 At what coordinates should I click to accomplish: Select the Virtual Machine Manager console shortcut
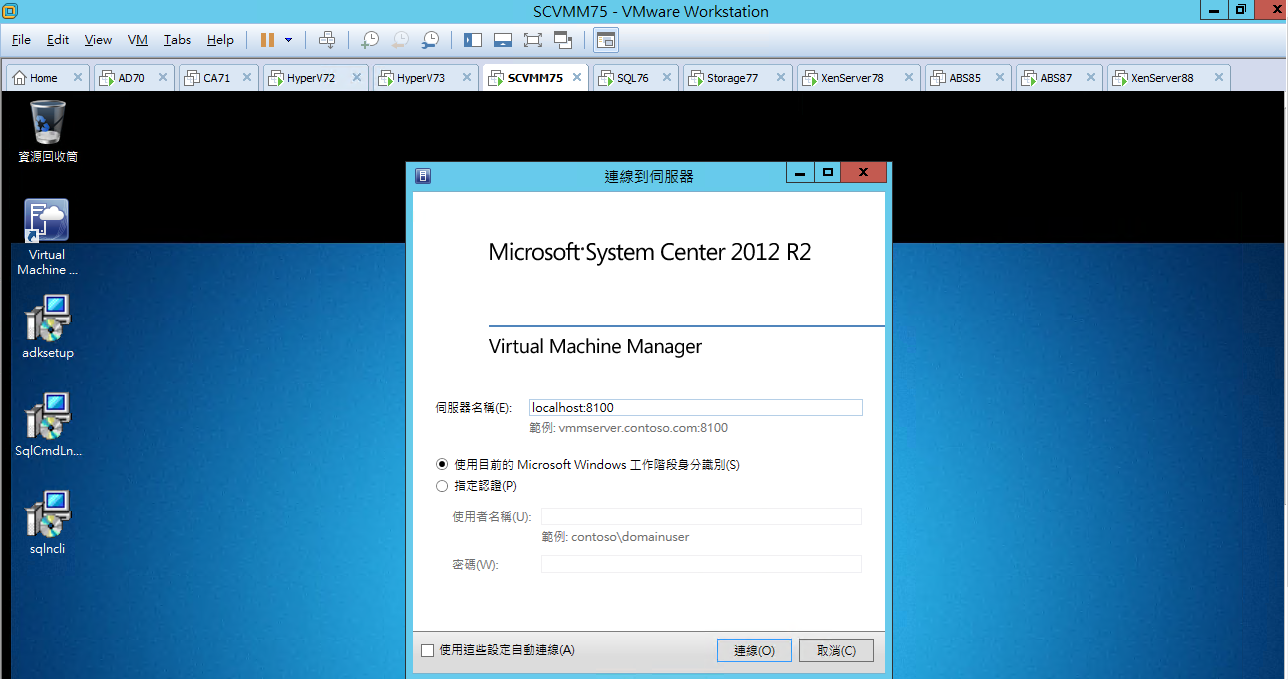coord(47,237)
